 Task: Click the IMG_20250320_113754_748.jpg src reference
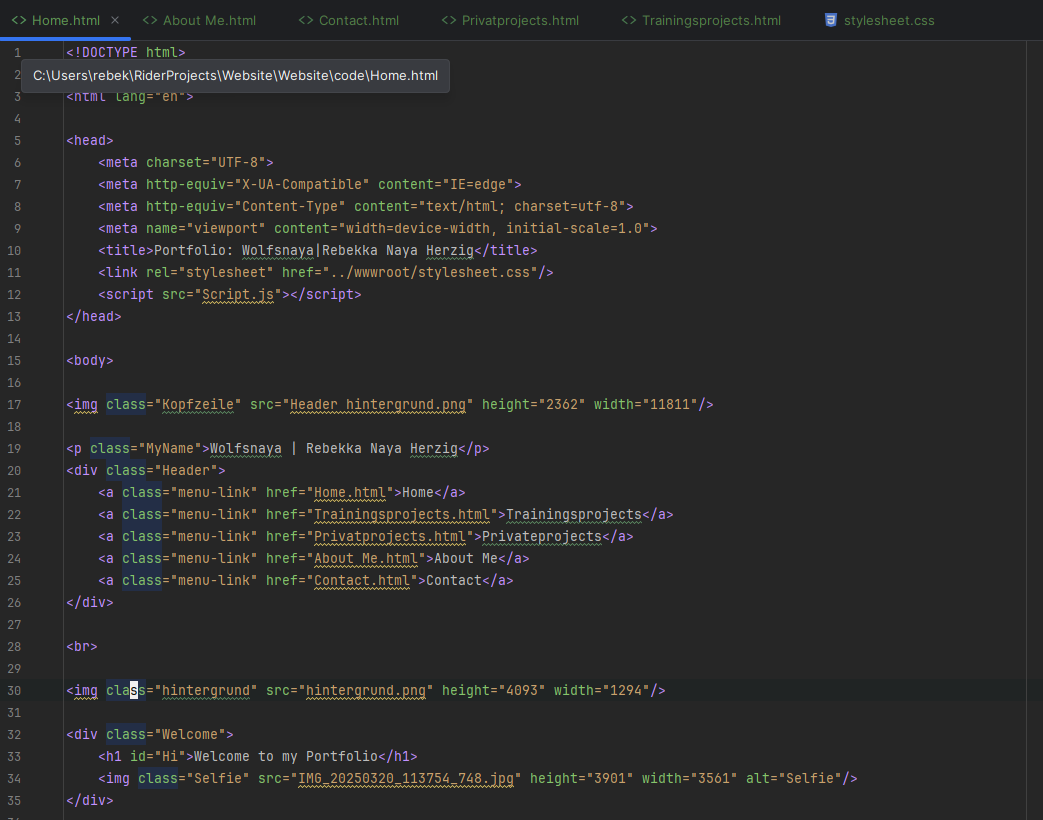pyautogui.click(x=406, y=778)
